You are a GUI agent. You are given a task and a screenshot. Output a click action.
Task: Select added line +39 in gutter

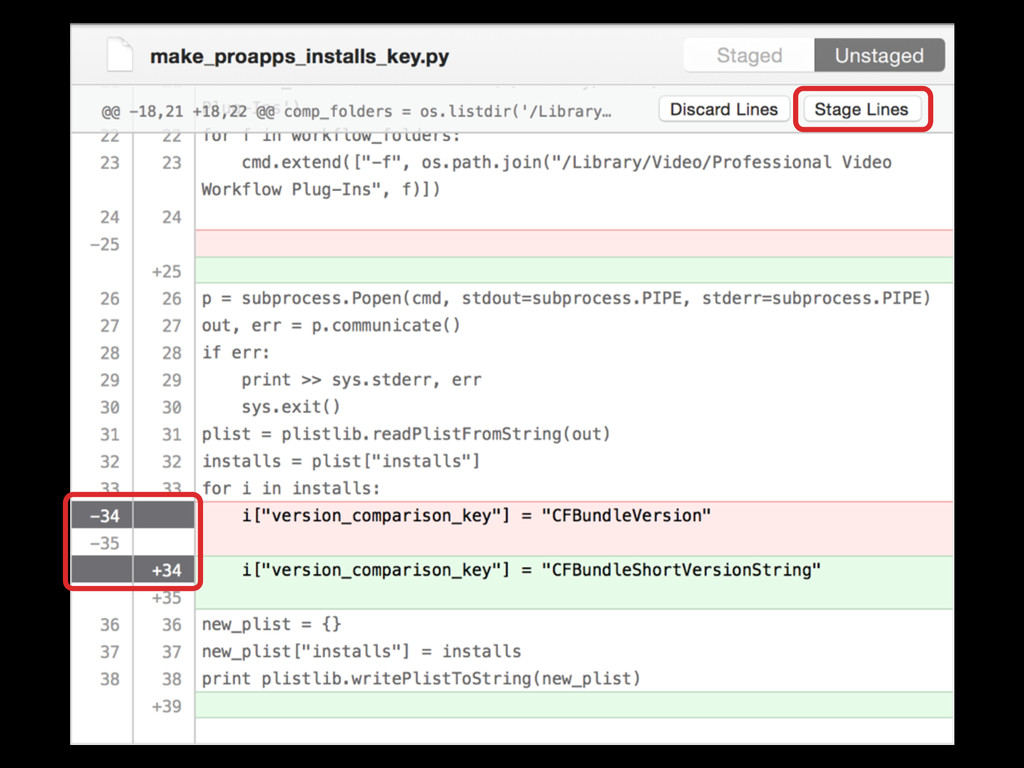166,706
